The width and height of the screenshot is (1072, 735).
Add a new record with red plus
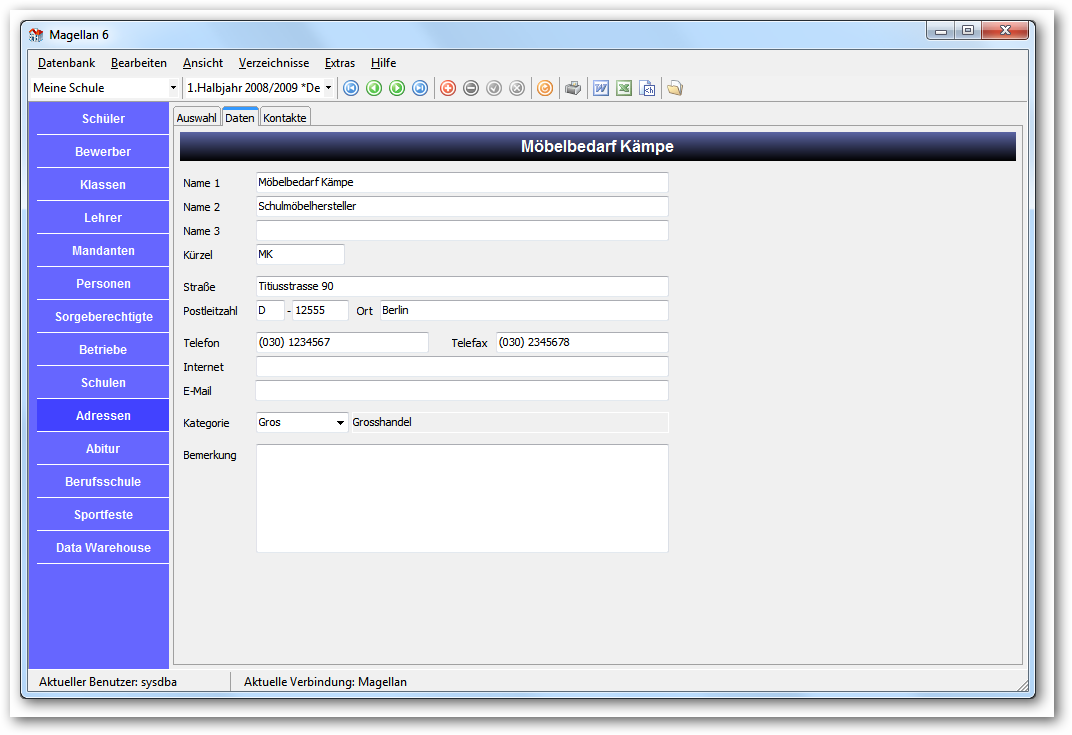pyautogui.click(x=448, y=88)
